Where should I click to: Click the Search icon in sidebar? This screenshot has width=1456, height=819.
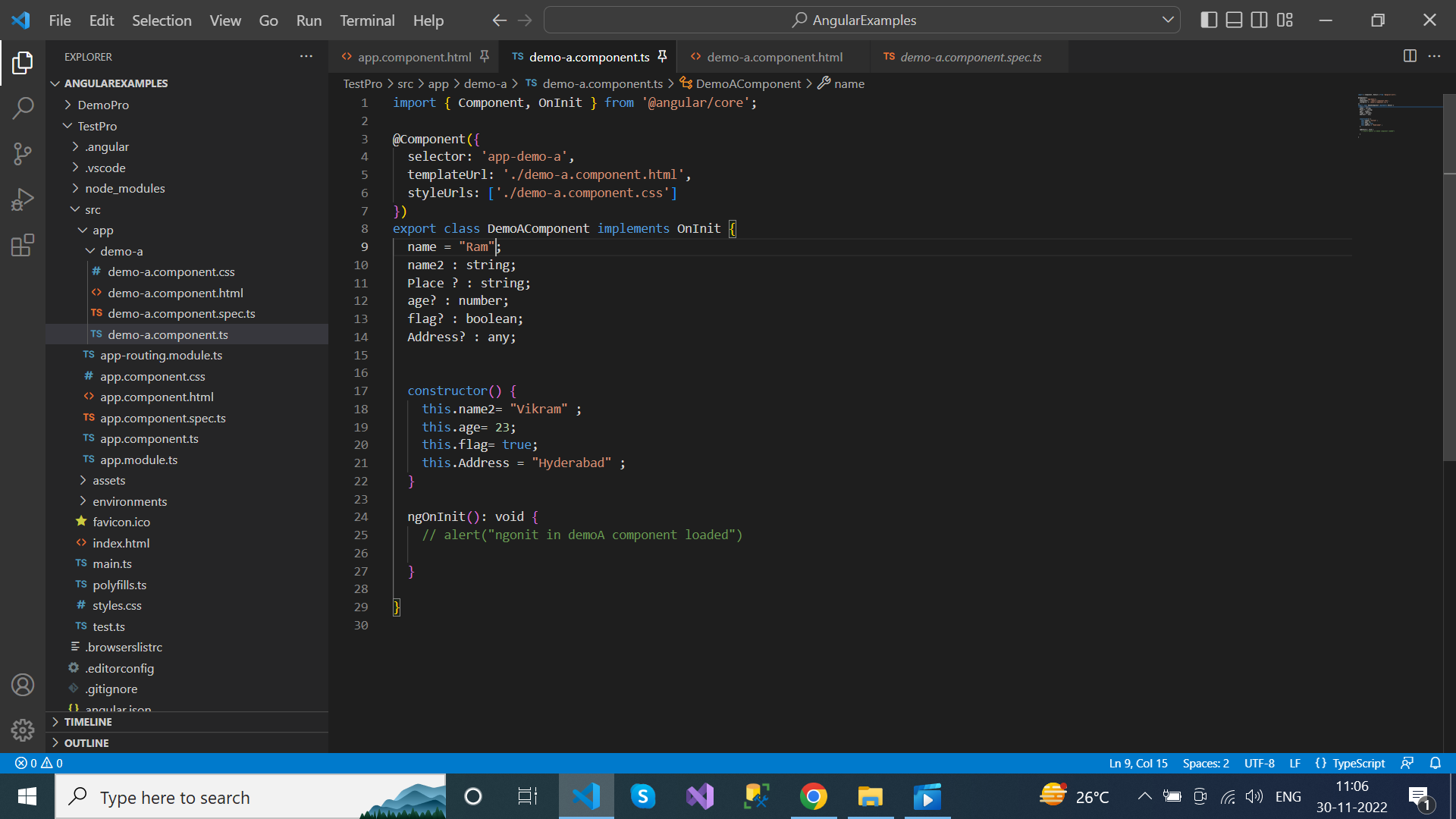(x=22, y=108)
